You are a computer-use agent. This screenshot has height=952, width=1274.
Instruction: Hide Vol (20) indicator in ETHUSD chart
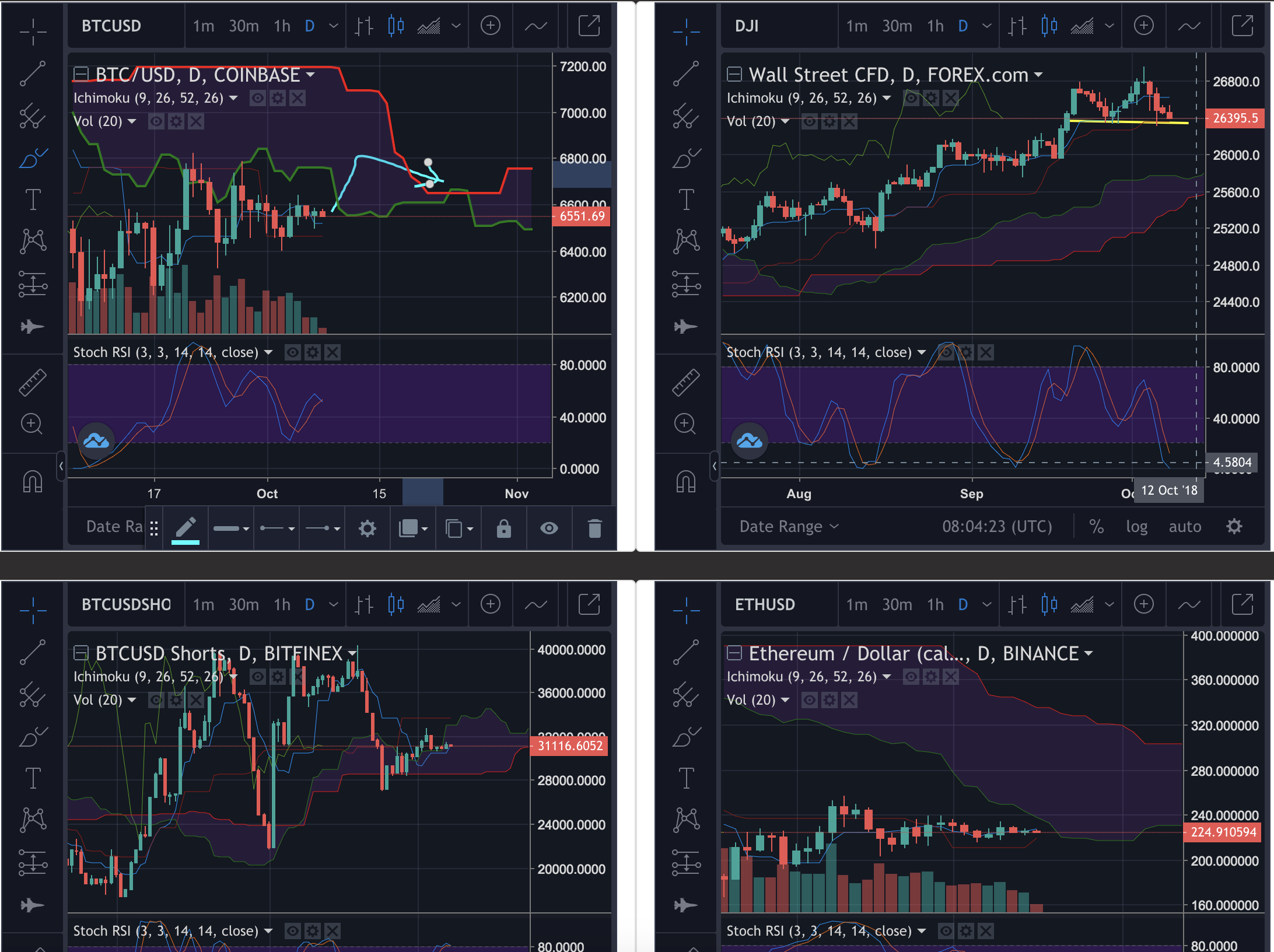tap(810, 700)
